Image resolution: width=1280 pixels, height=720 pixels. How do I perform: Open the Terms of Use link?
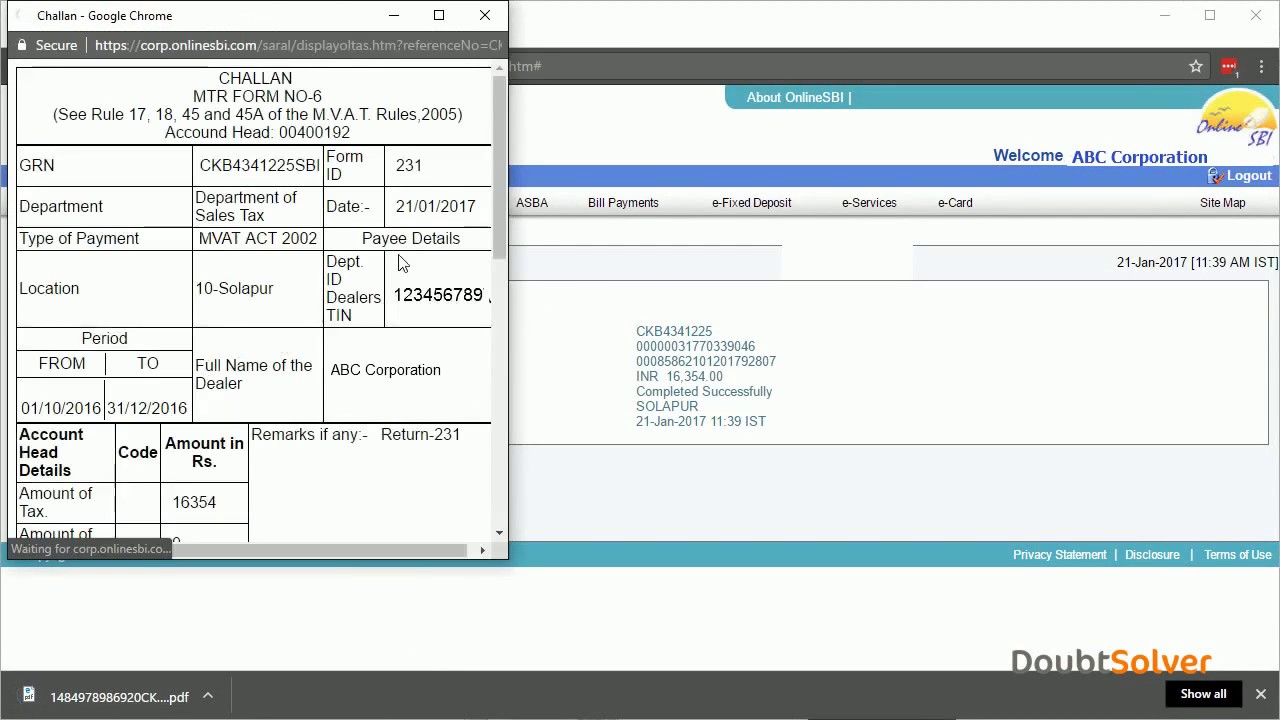pos(1238,555)
